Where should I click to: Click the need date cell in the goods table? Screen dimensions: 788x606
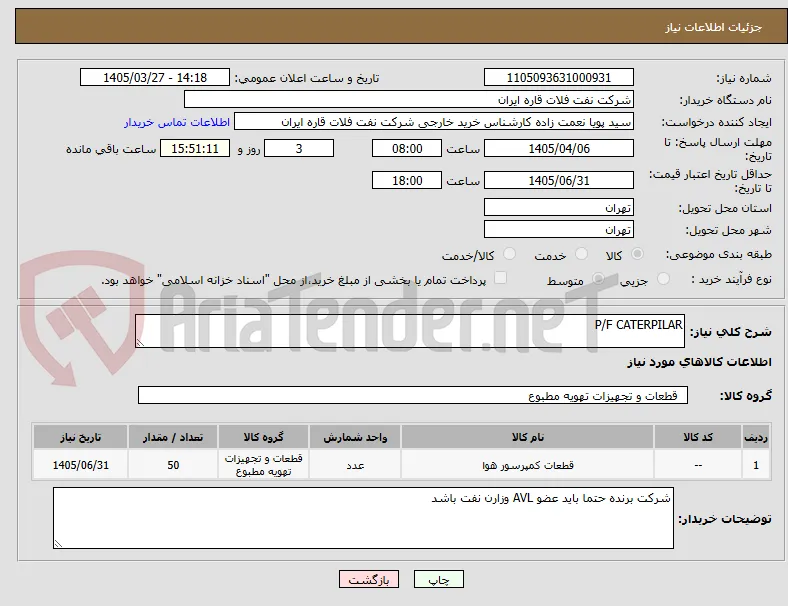(80, 465)
